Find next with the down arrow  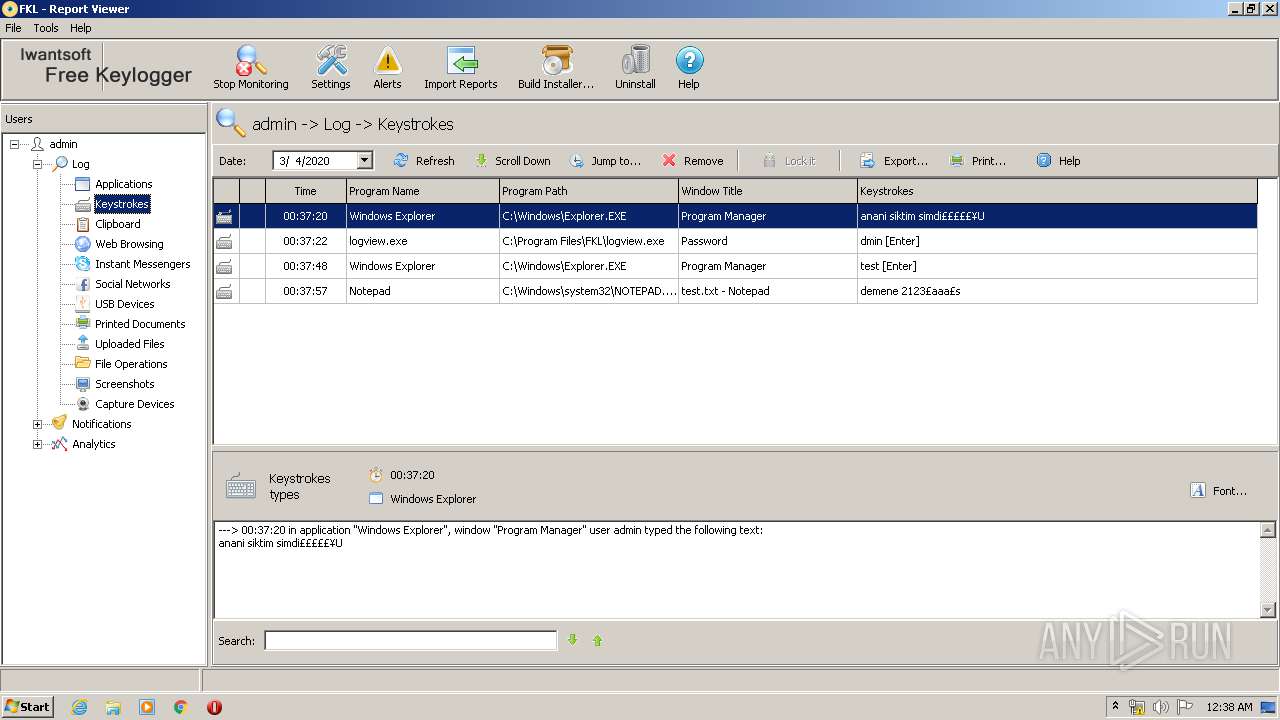point(573,640)
